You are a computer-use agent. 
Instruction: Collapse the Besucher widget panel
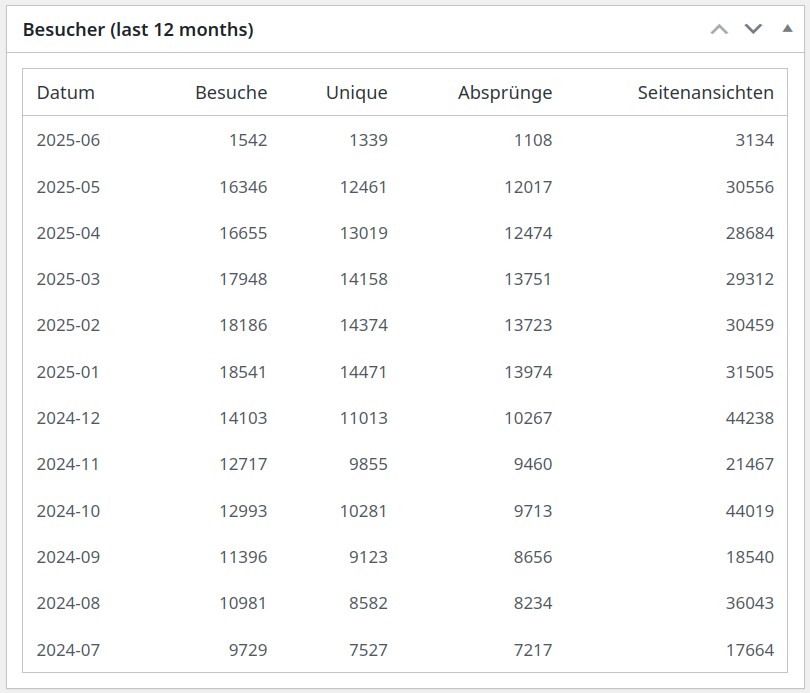click(787, 29)
